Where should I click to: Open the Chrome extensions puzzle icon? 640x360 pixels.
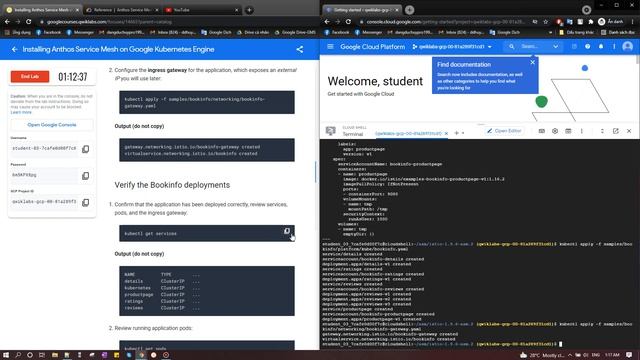tap(590, 22)
